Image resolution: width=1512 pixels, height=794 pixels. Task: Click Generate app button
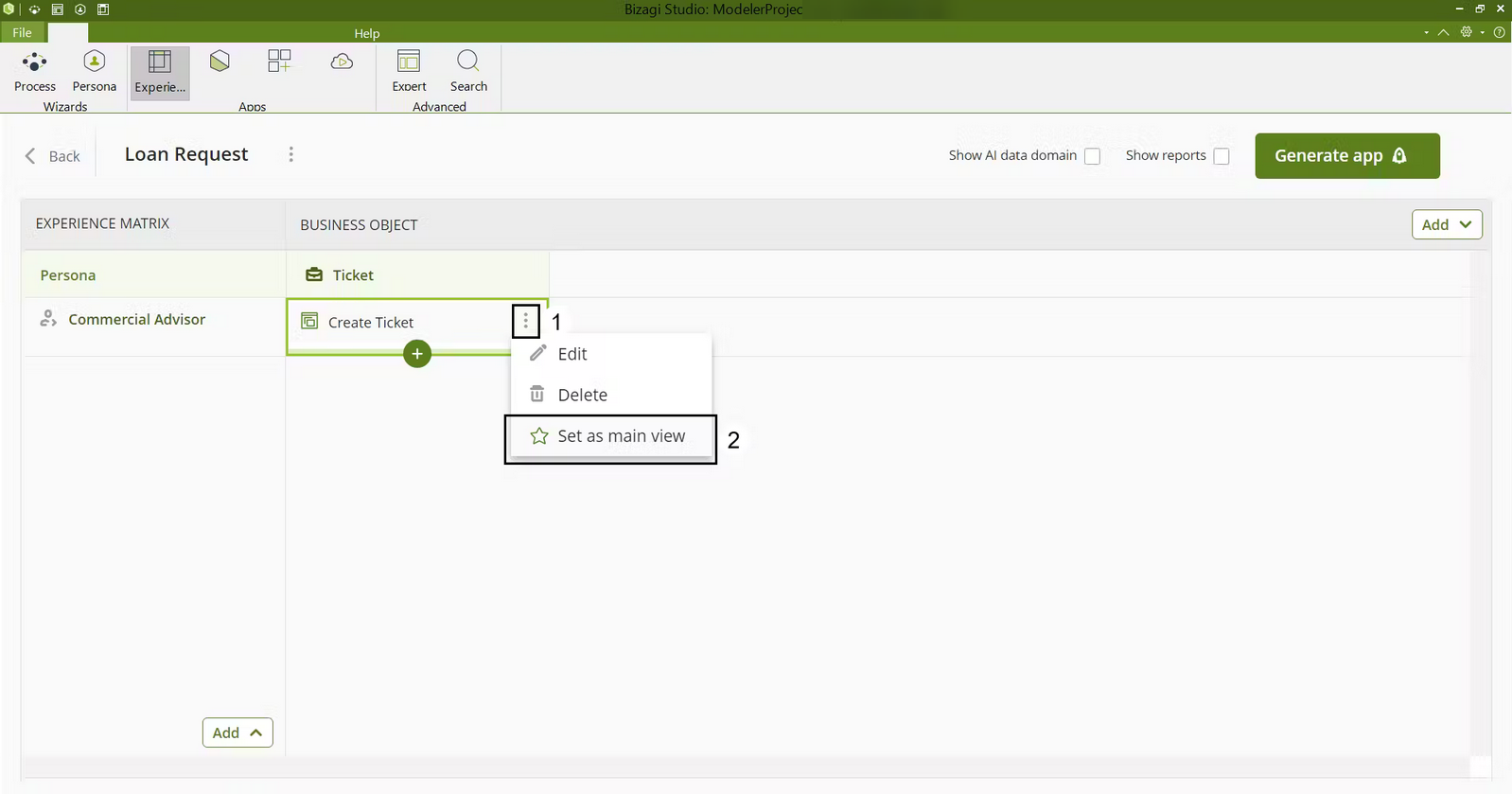(x=1347, y=156)
